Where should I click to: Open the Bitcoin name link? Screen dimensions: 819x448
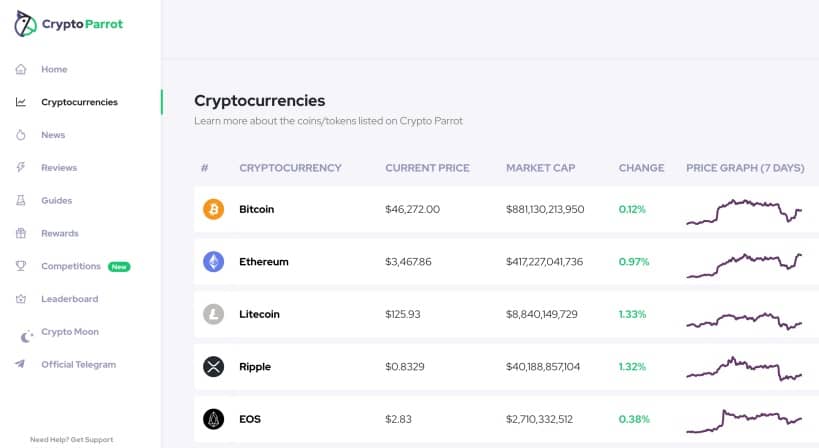(257, 209)
